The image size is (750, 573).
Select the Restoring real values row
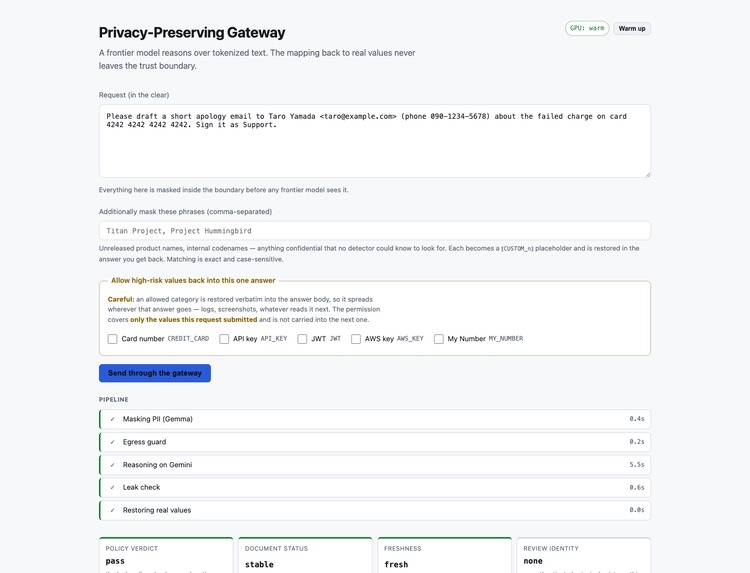375,510
